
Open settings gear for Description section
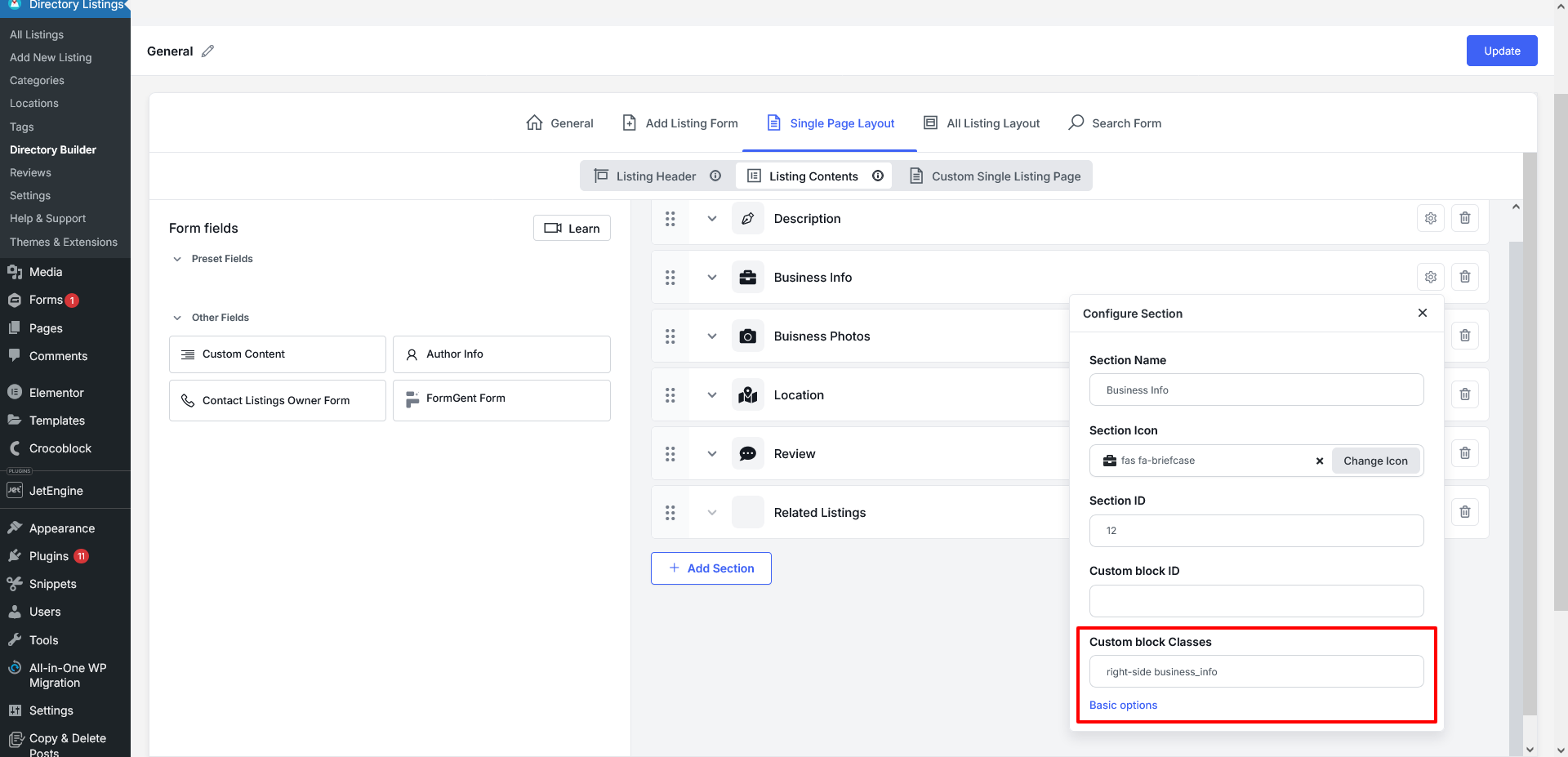point(1430,219)
